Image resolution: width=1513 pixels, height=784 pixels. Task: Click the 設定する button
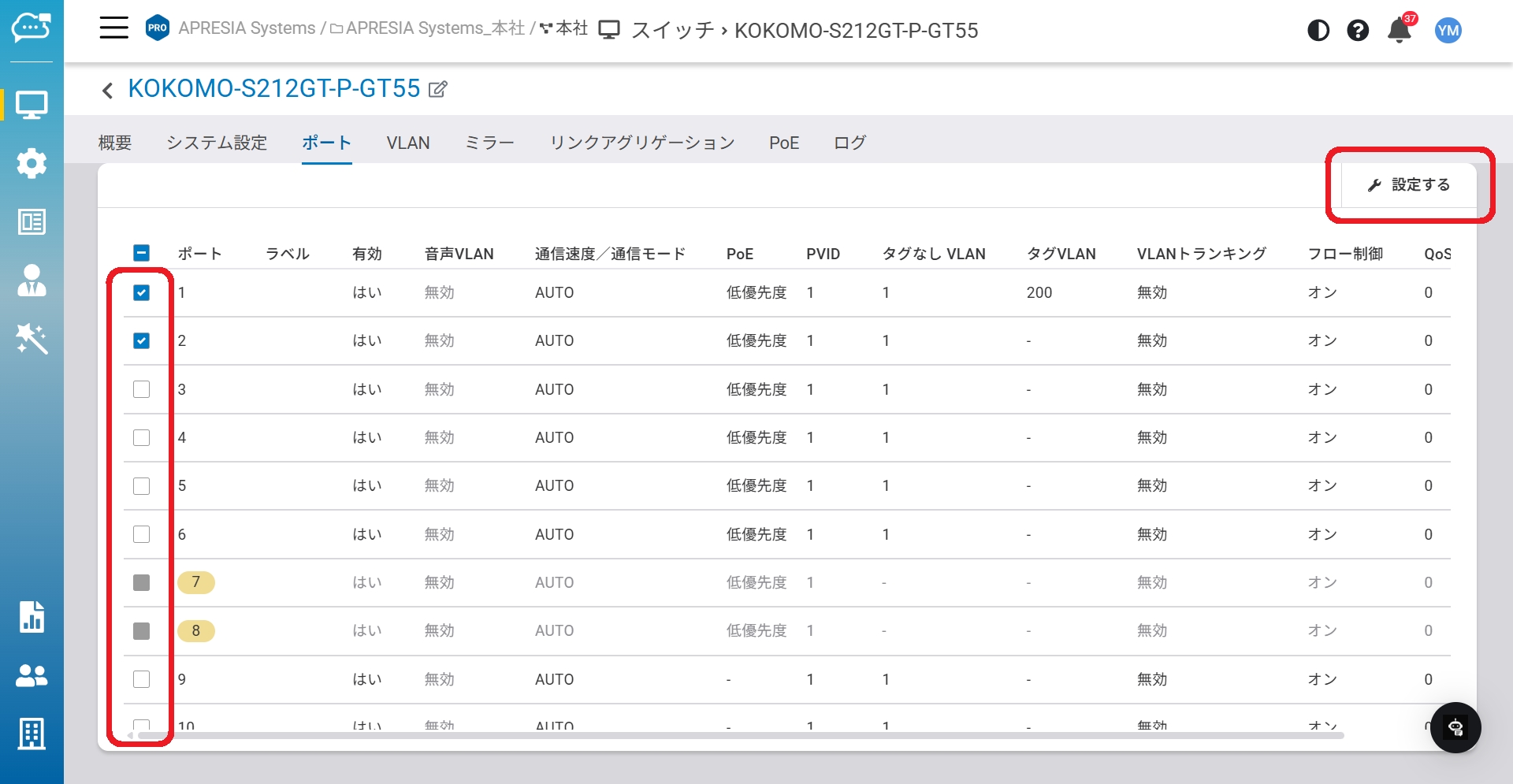pyautogui.click(x=1409, y=185)
